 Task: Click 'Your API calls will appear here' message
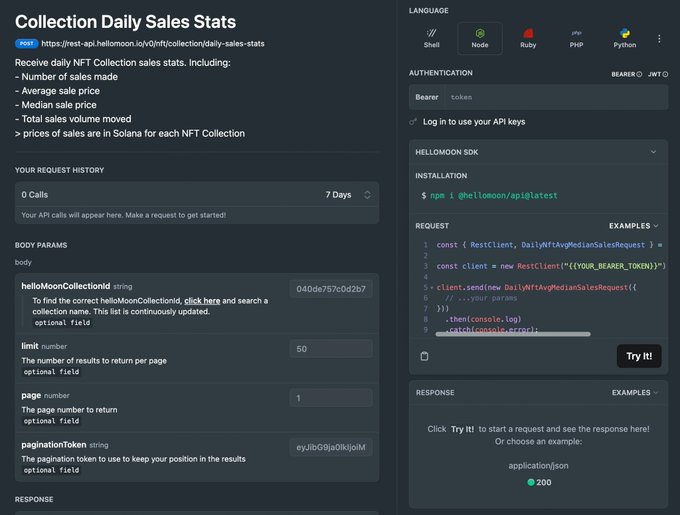[x=124, y=215]
